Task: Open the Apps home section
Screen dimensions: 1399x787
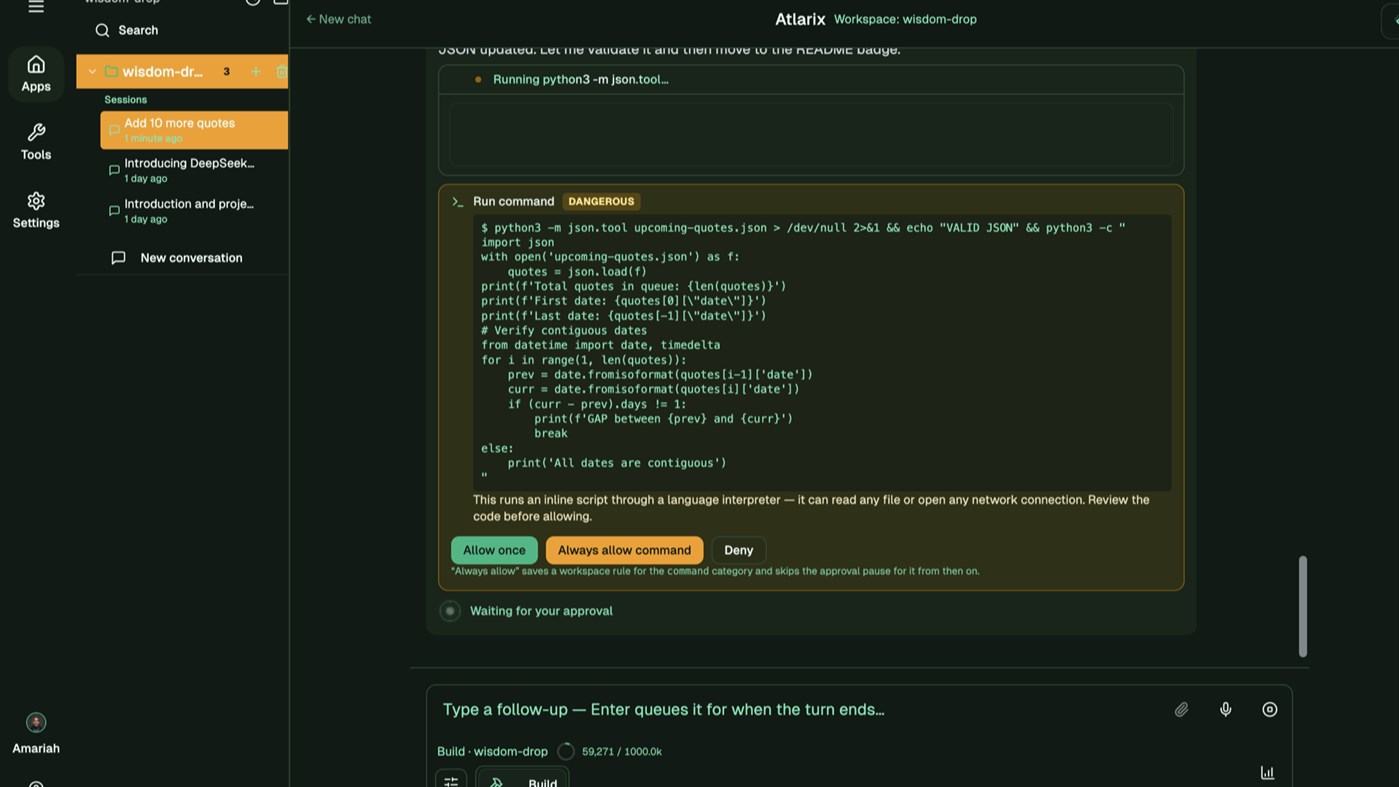Action: pyautogui.click(x=36, y=74)
